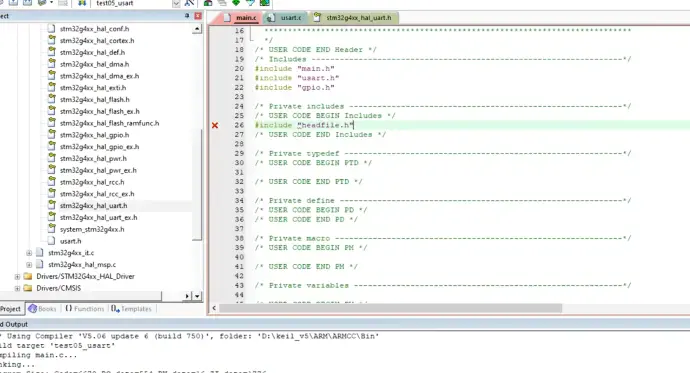
Task: Select usart.h in the project tree
Action: (70, 241)
